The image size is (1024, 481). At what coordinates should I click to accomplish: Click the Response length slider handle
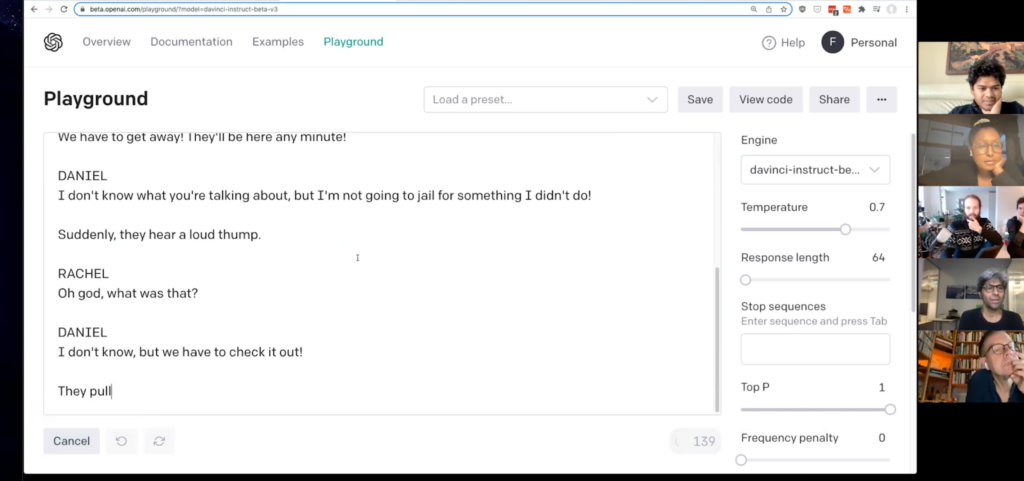pyautogui.click(x=746, y=279)
